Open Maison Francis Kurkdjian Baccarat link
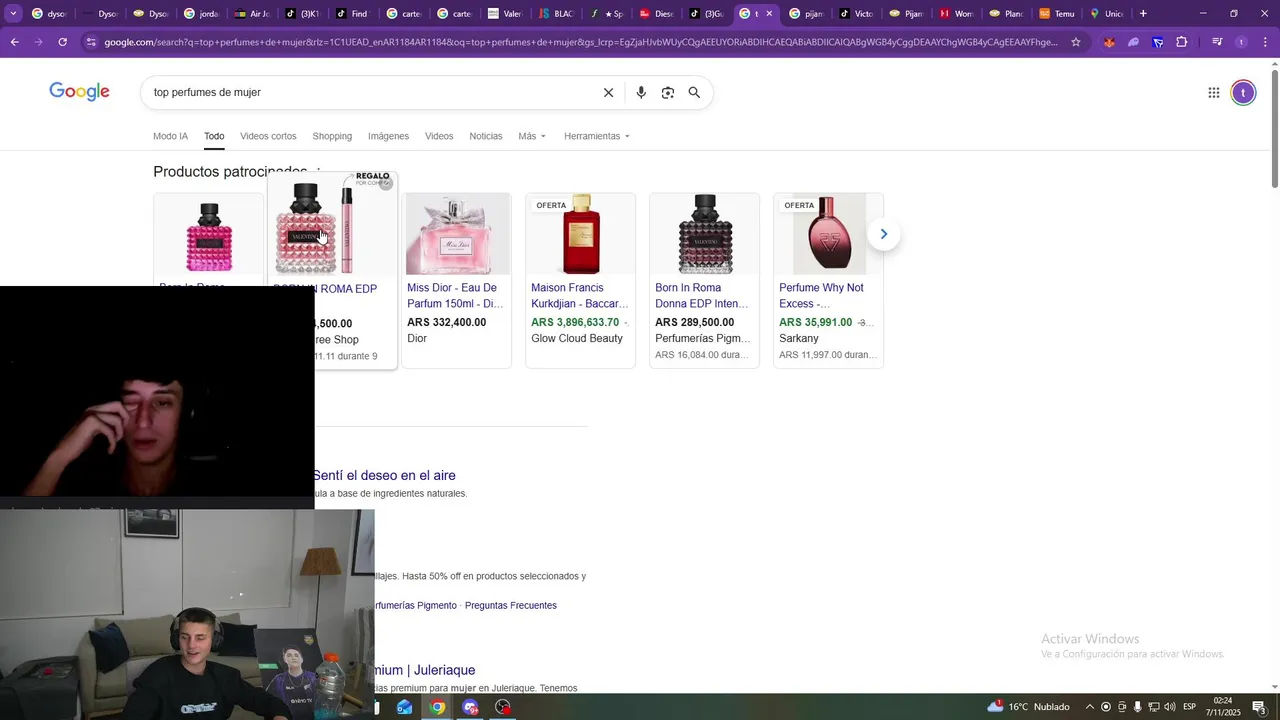Screen dimensions: 1280x720 tap(579, 295)
